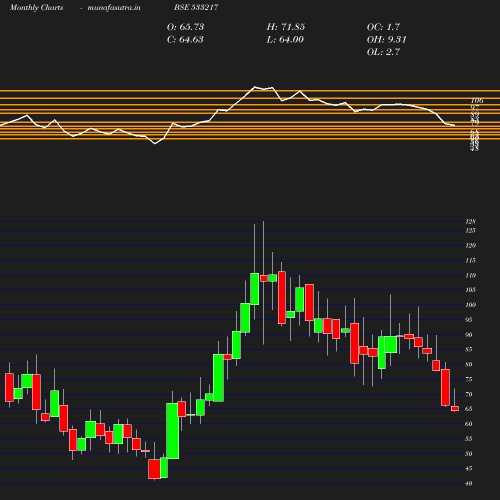Click the 120 price axis label
500x500 pixels.
coord(470,246)
